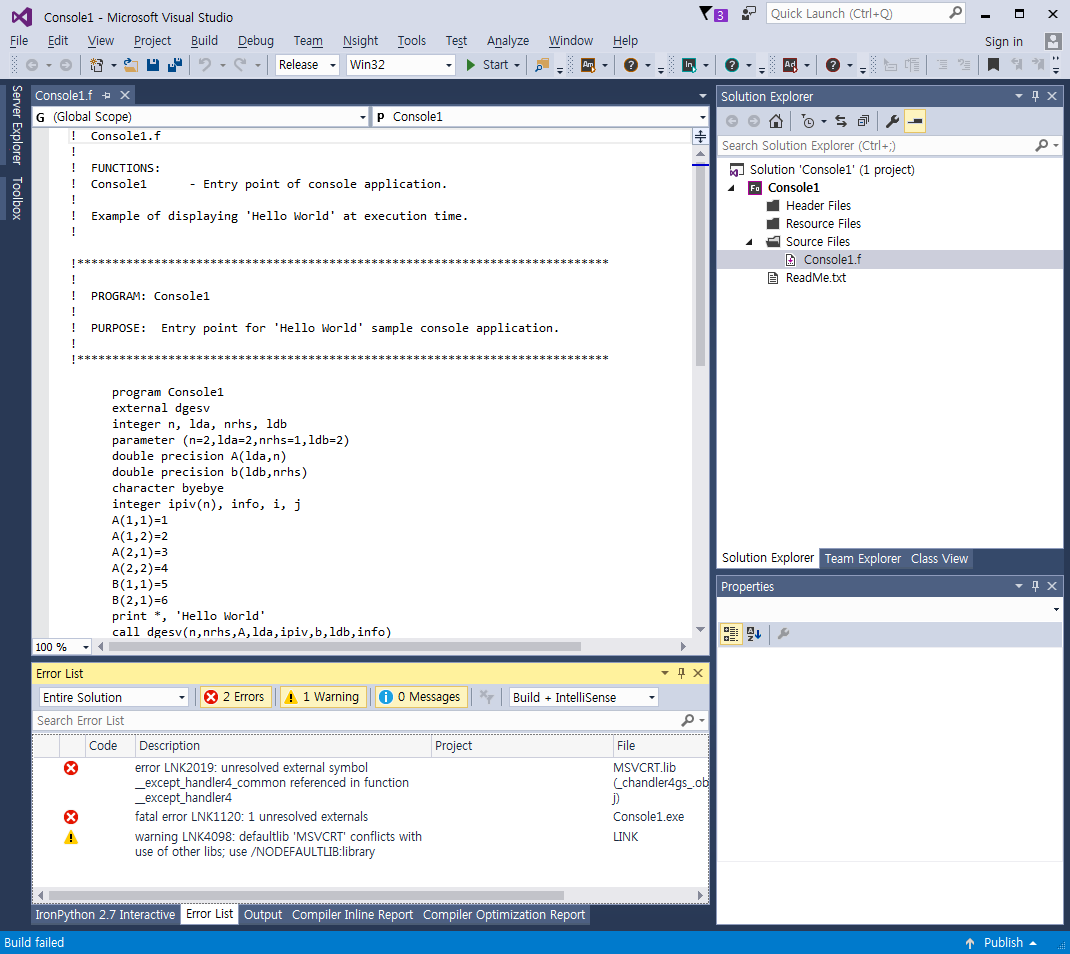Open the Debug menu
The image size is (1070, 954).
click(255, 41)
